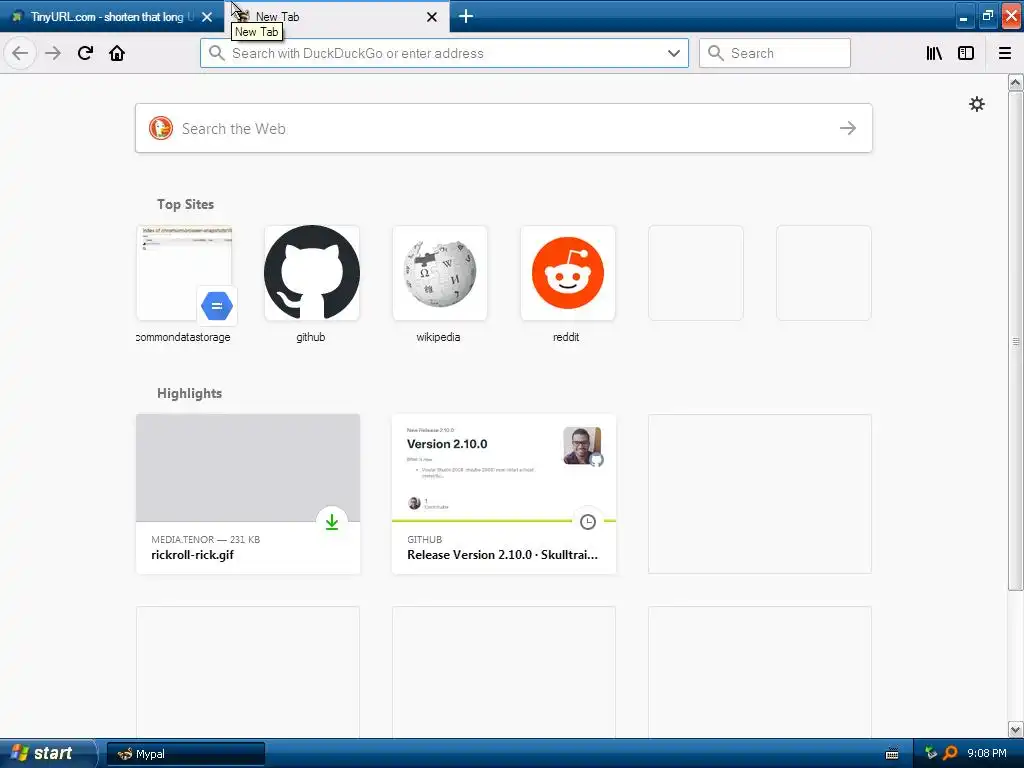Submit web search with arrow button
1024x768 pixels.
point(848,128)
